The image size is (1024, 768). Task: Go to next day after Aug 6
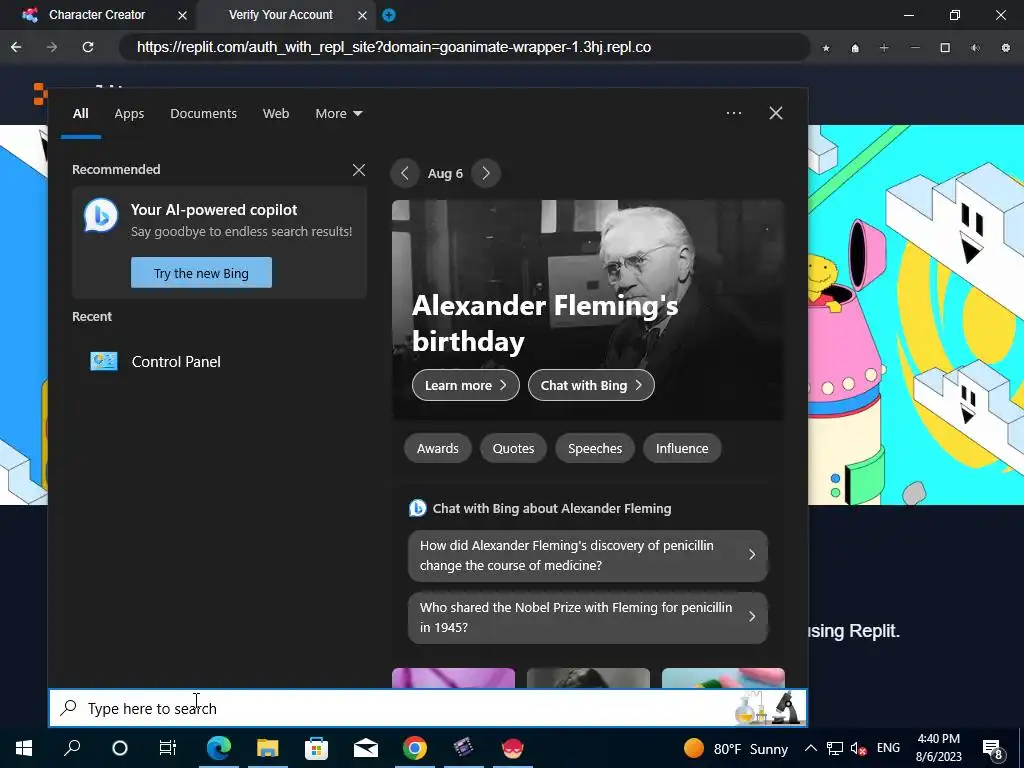click(x=486, y=173)
